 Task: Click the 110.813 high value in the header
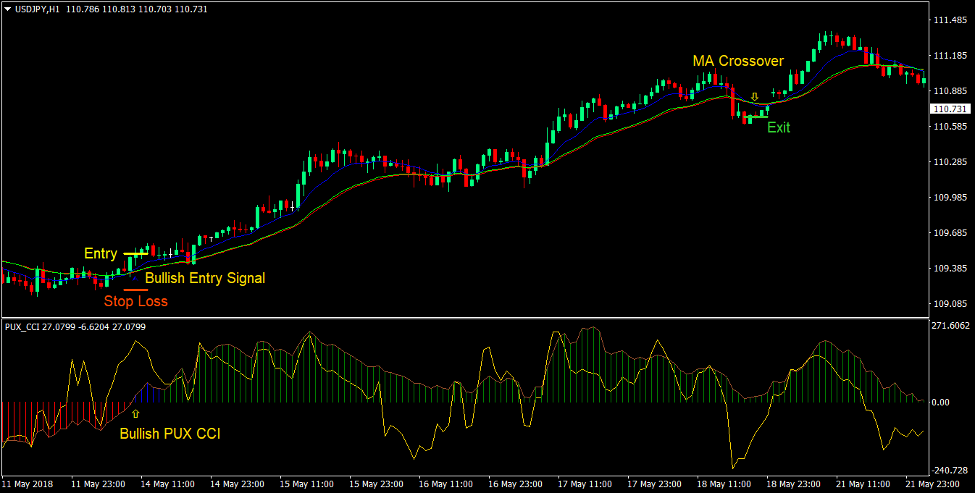coord(118,9)
